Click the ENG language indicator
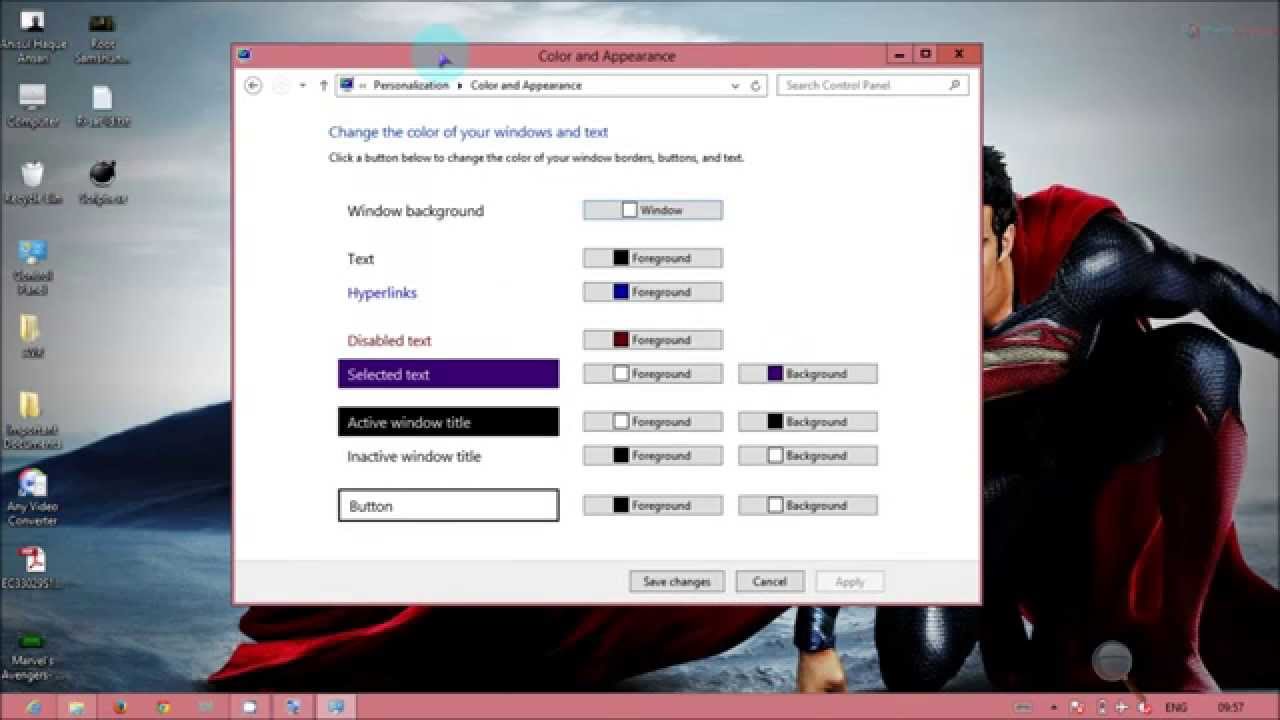1280x720 pixels. point(1175,707)
